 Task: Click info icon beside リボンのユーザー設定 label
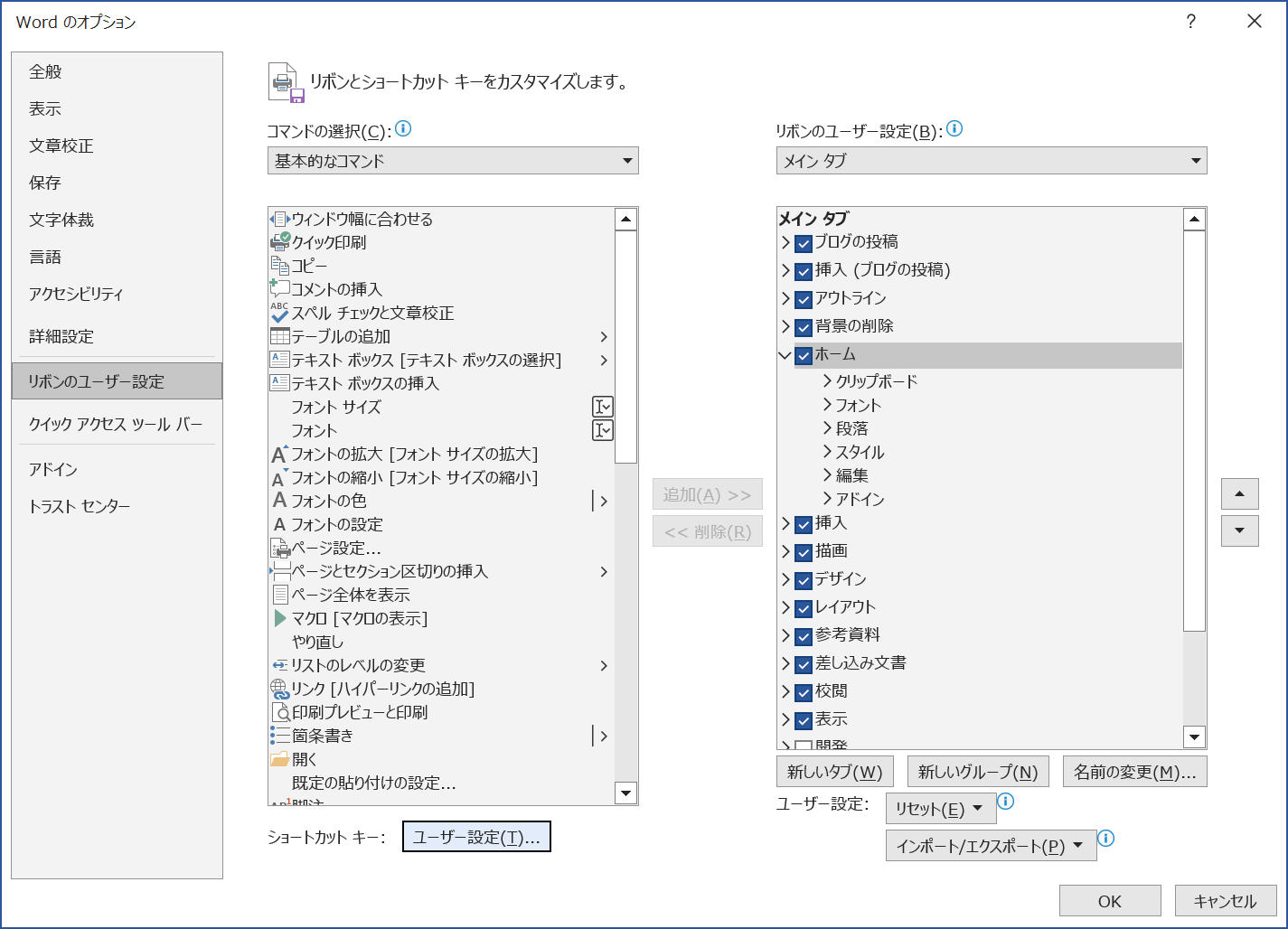[x=954, y=129]
